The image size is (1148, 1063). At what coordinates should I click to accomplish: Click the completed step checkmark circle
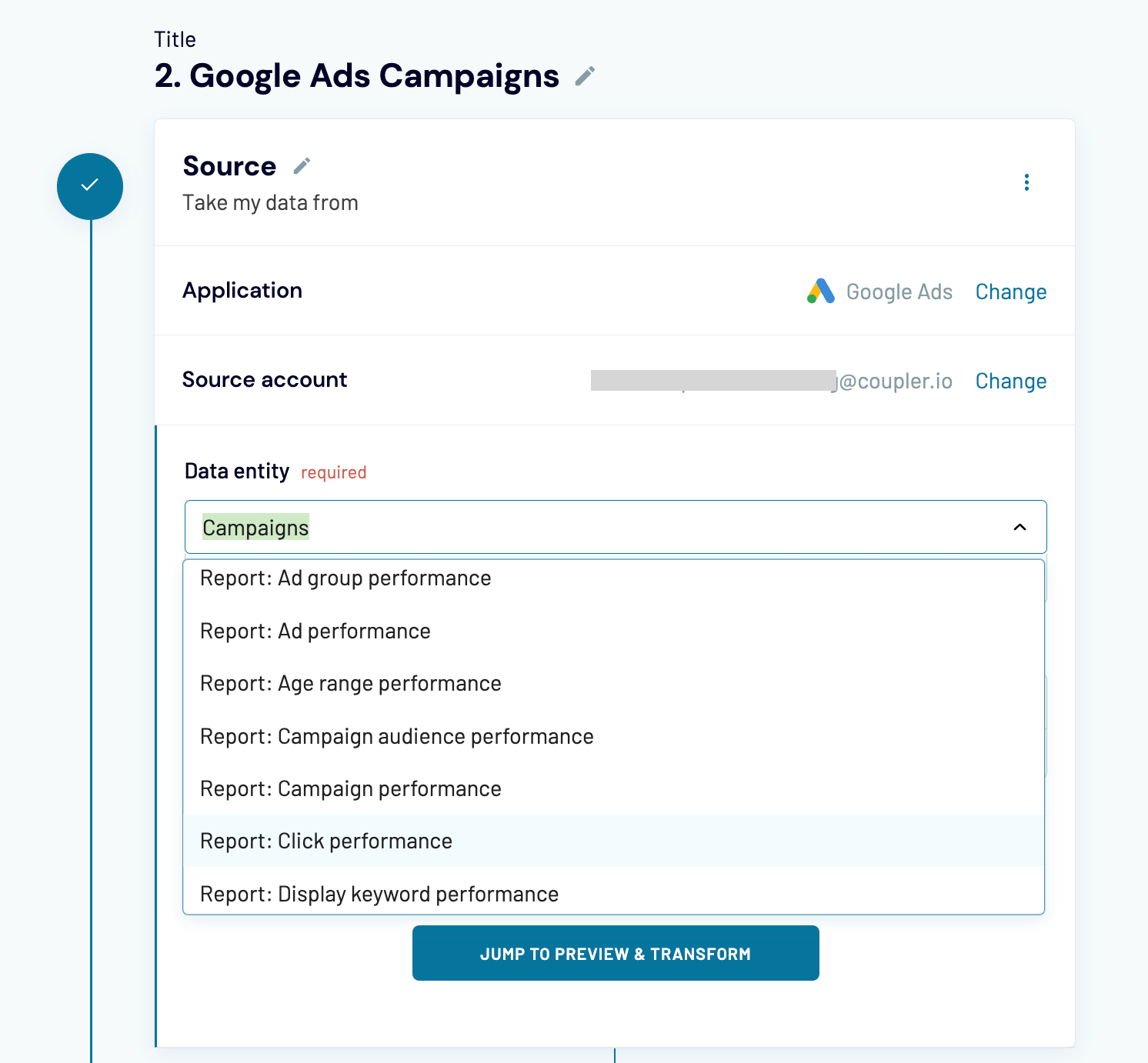[90, 186]
